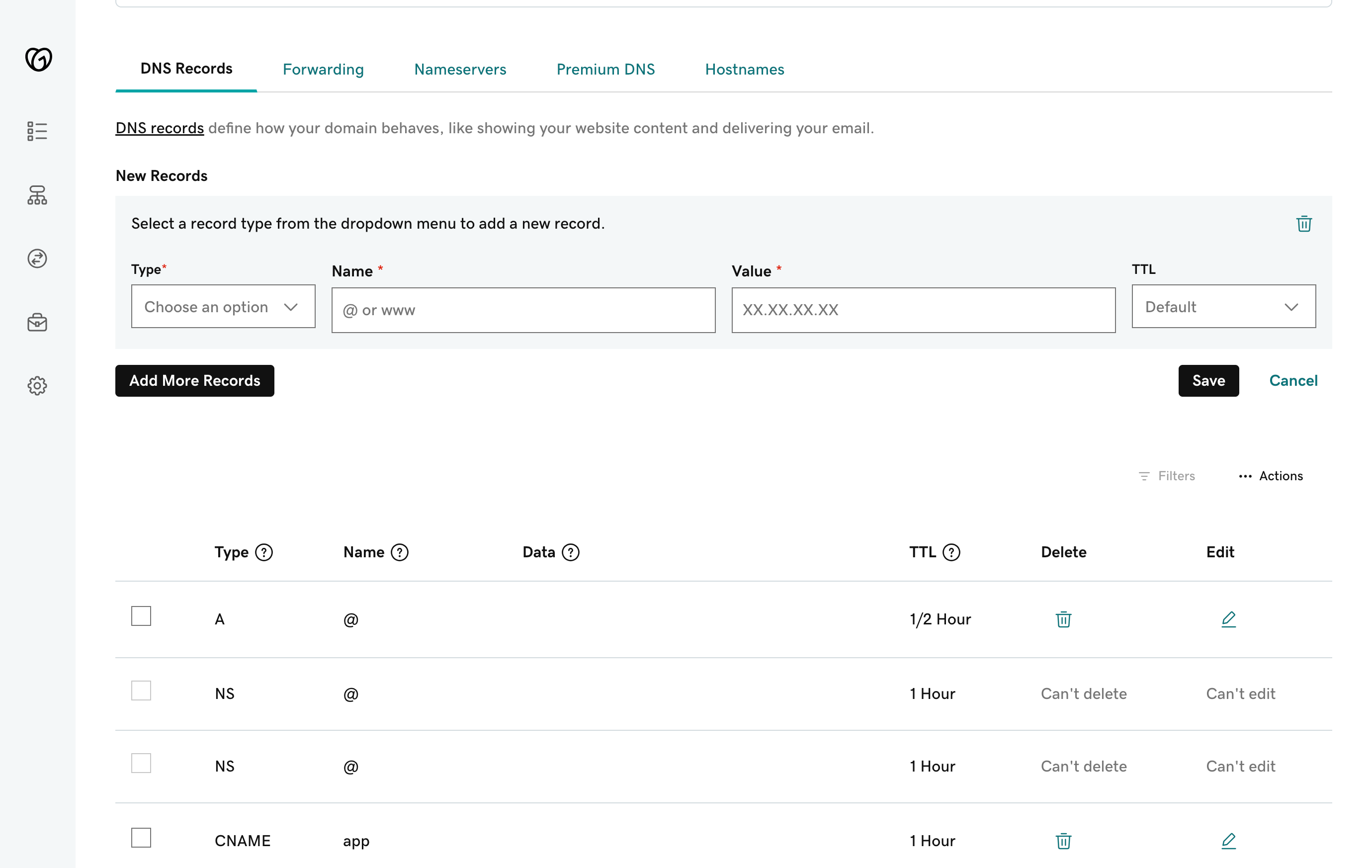Show help for the Name column
The height and width of the screenshot is (868, 1372).
[x=399, y=552]
